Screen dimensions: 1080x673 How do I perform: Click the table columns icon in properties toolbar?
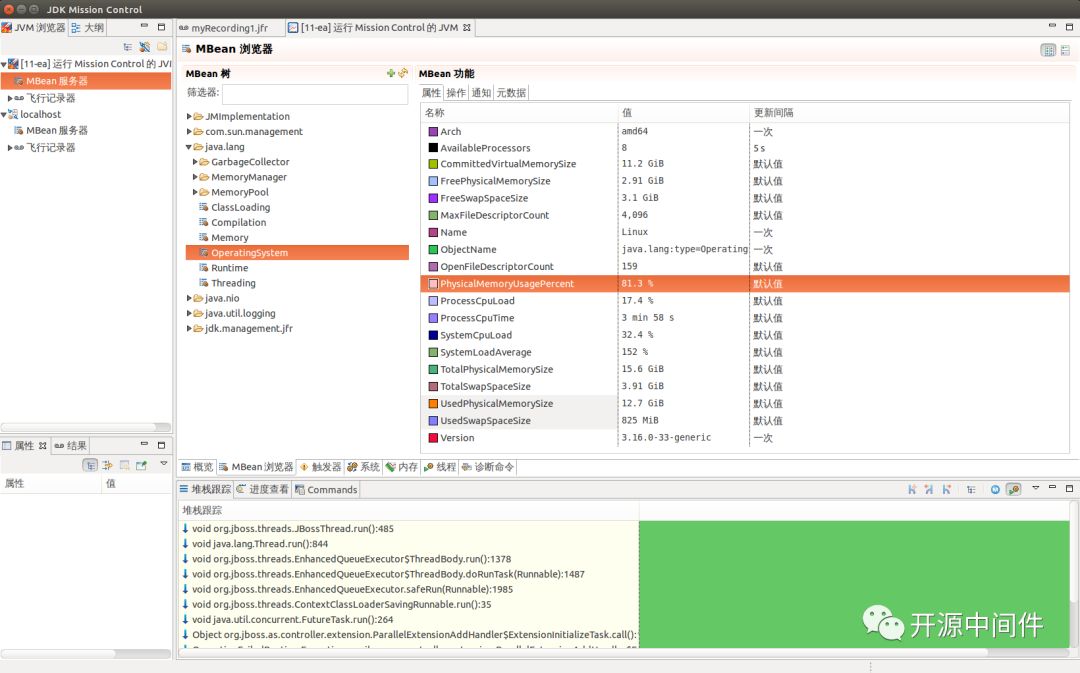click(x=125, y=465)
